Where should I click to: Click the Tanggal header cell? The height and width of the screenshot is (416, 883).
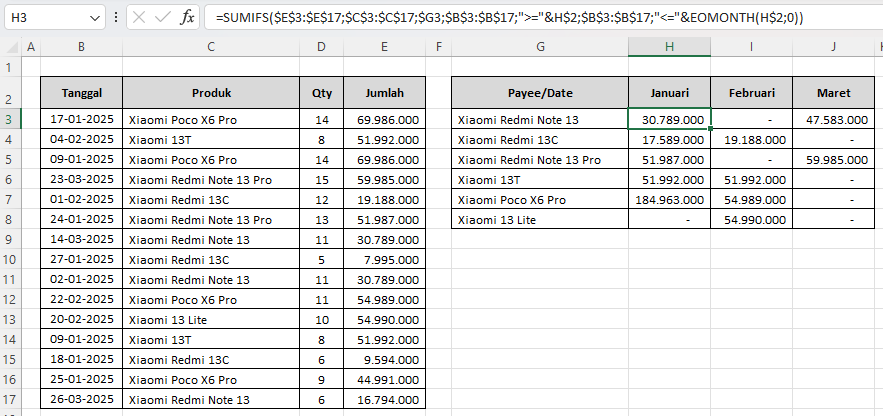point(82,93)
